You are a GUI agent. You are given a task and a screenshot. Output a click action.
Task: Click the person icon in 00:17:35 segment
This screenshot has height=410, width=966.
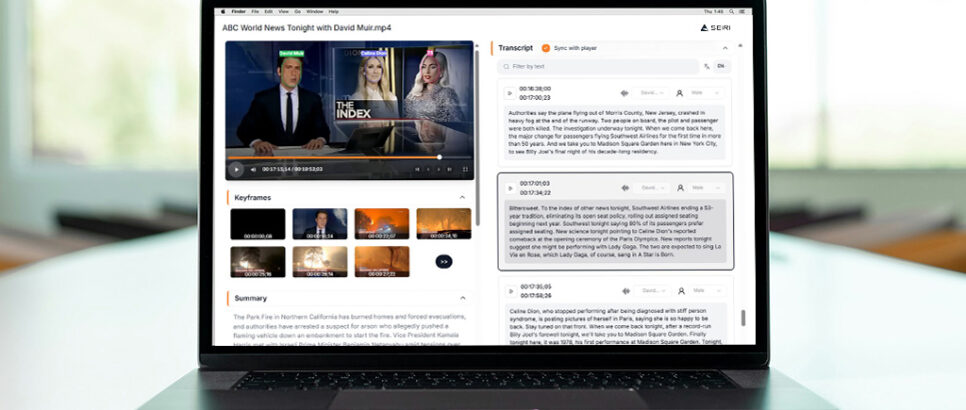pos(681,291)
